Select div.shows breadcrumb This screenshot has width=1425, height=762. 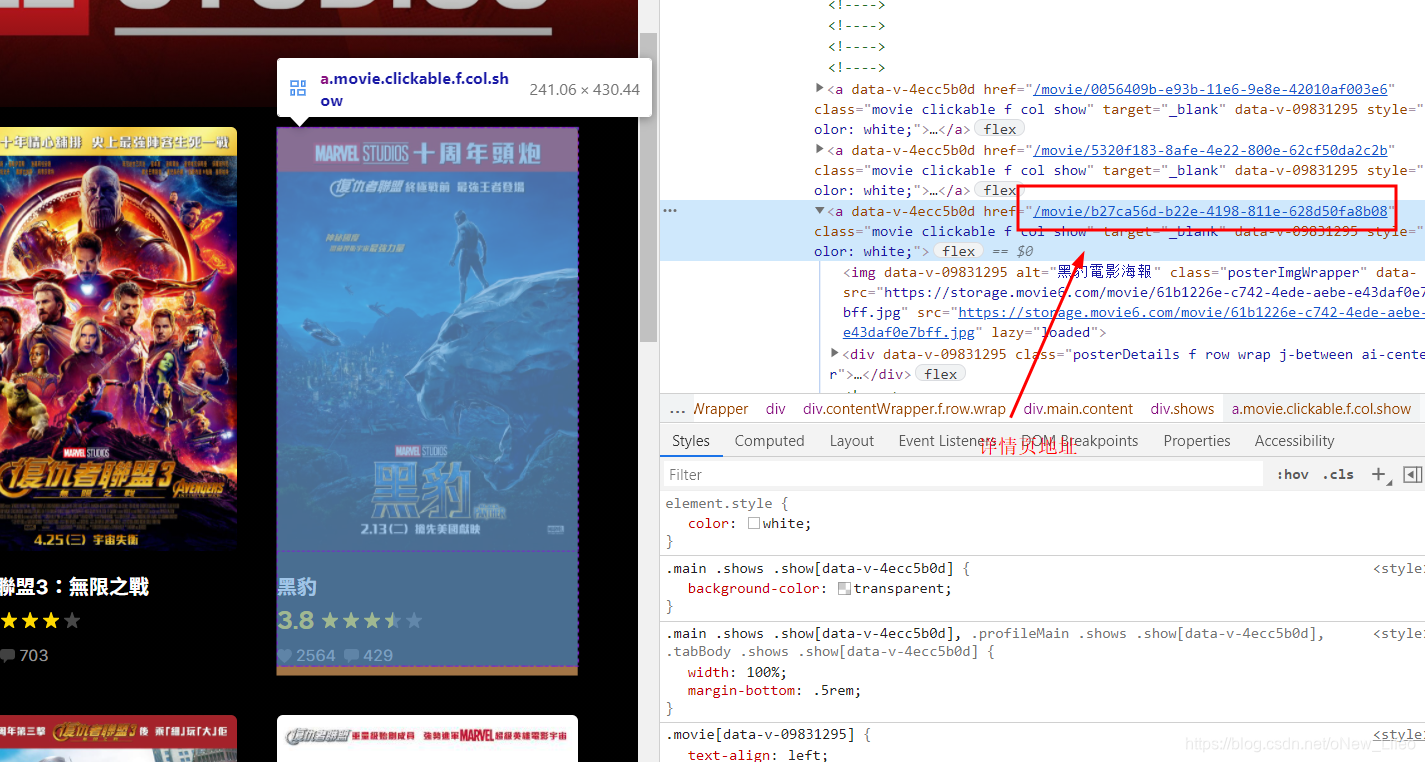point(1182,409)
